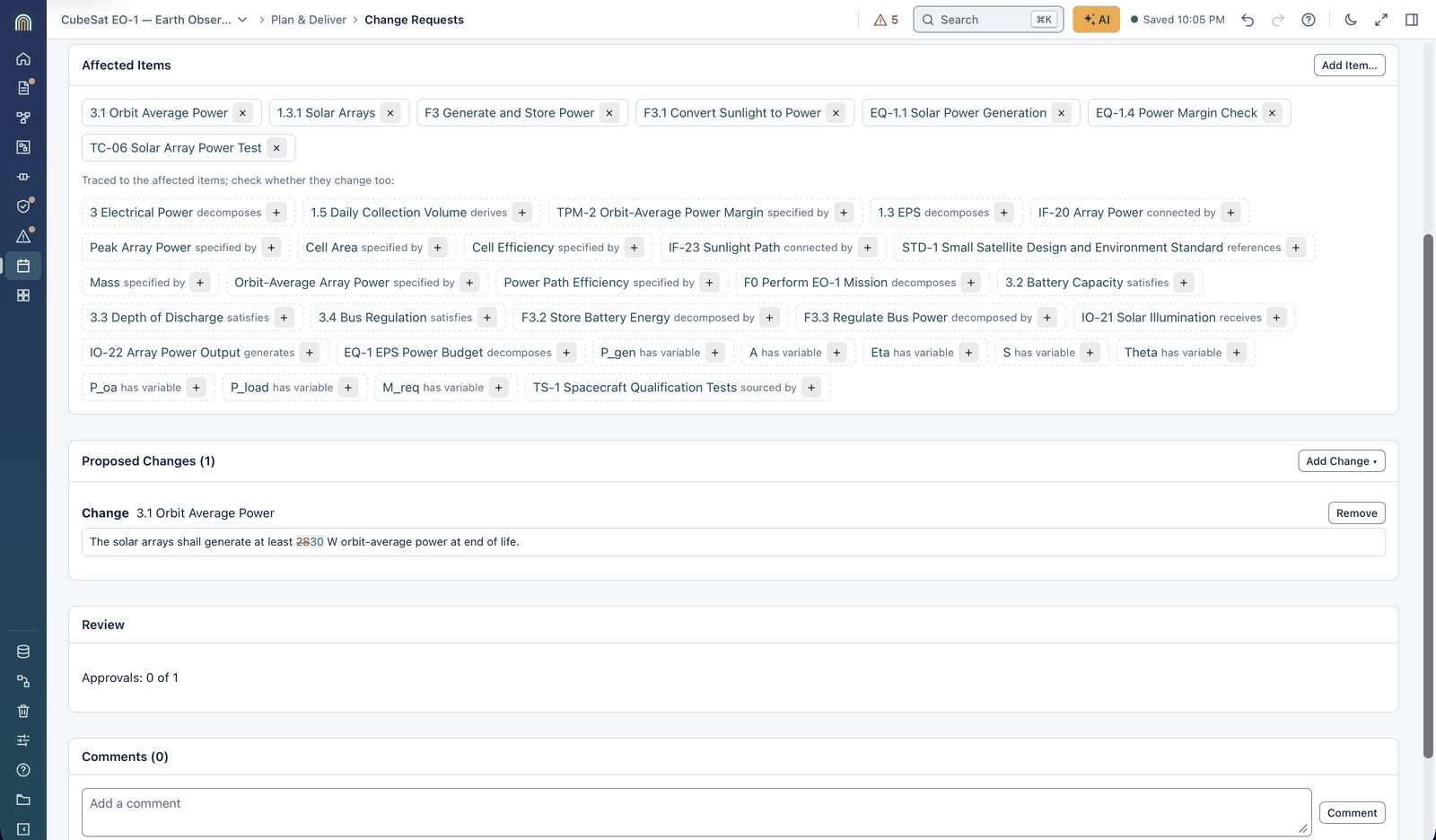Image resolution: width=1436 pixels, height=840 pixels.
Task: Click the Add Item... button
Action: click(x=1349, y=66)
